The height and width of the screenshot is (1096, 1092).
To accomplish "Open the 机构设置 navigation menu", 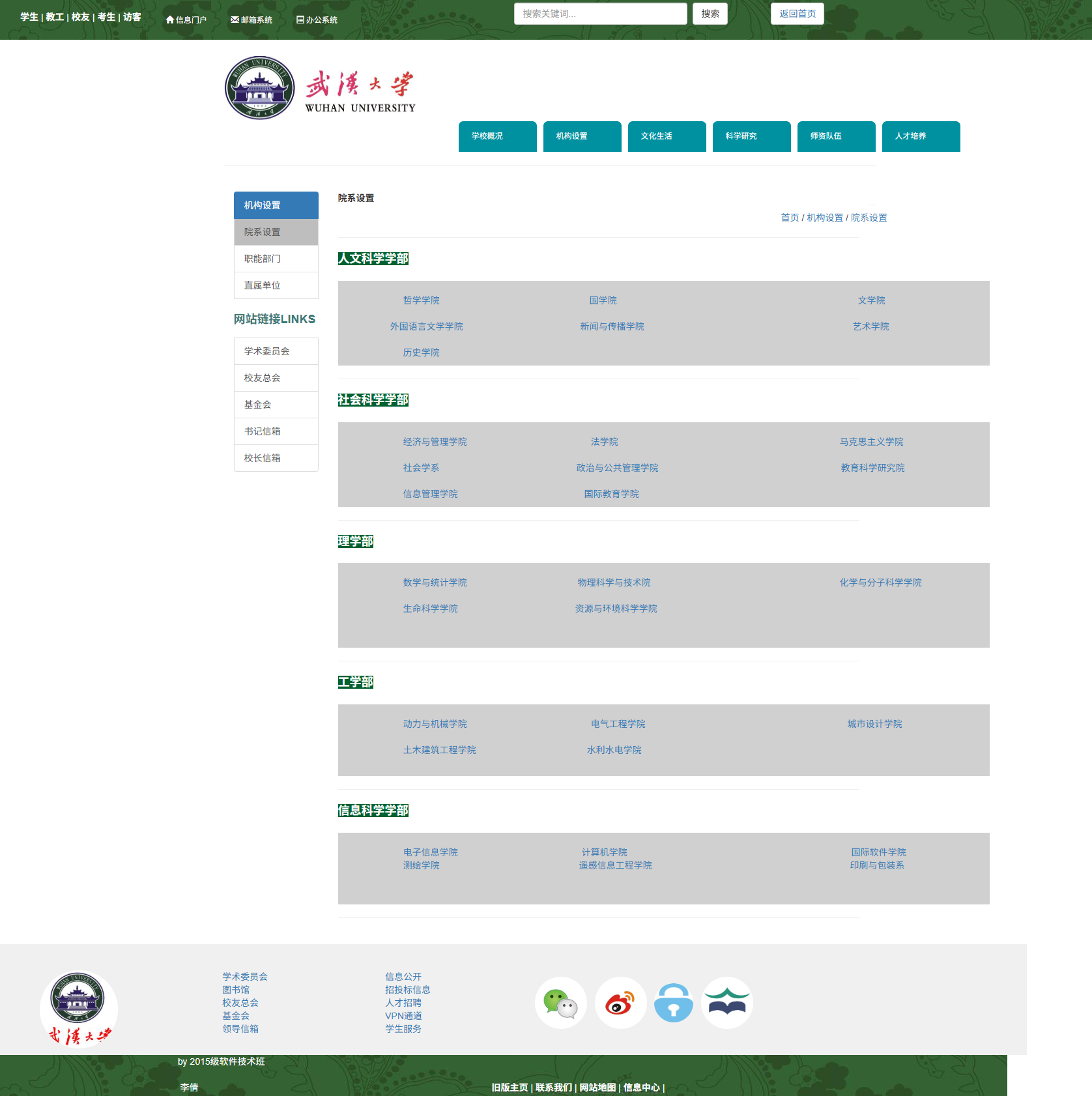I will click(582, 136).
